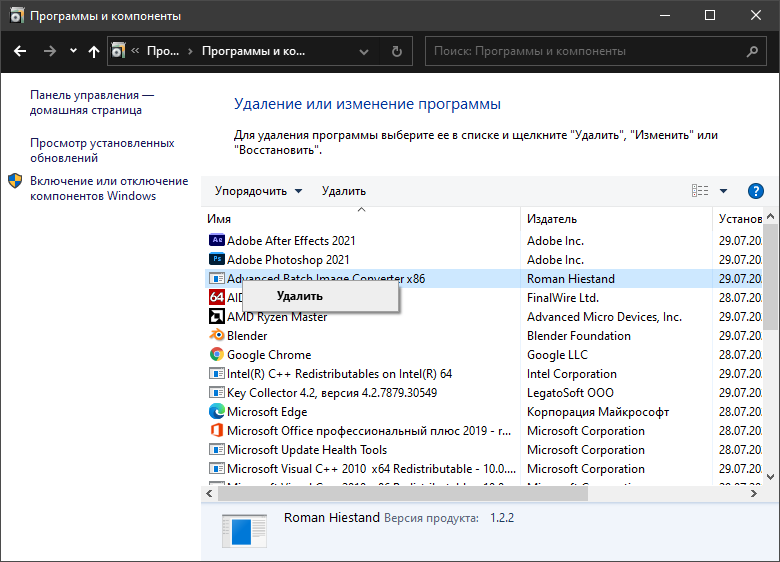Choose Удалить in the context menu
Screen dimensions: 780x562
click(320, 296)
